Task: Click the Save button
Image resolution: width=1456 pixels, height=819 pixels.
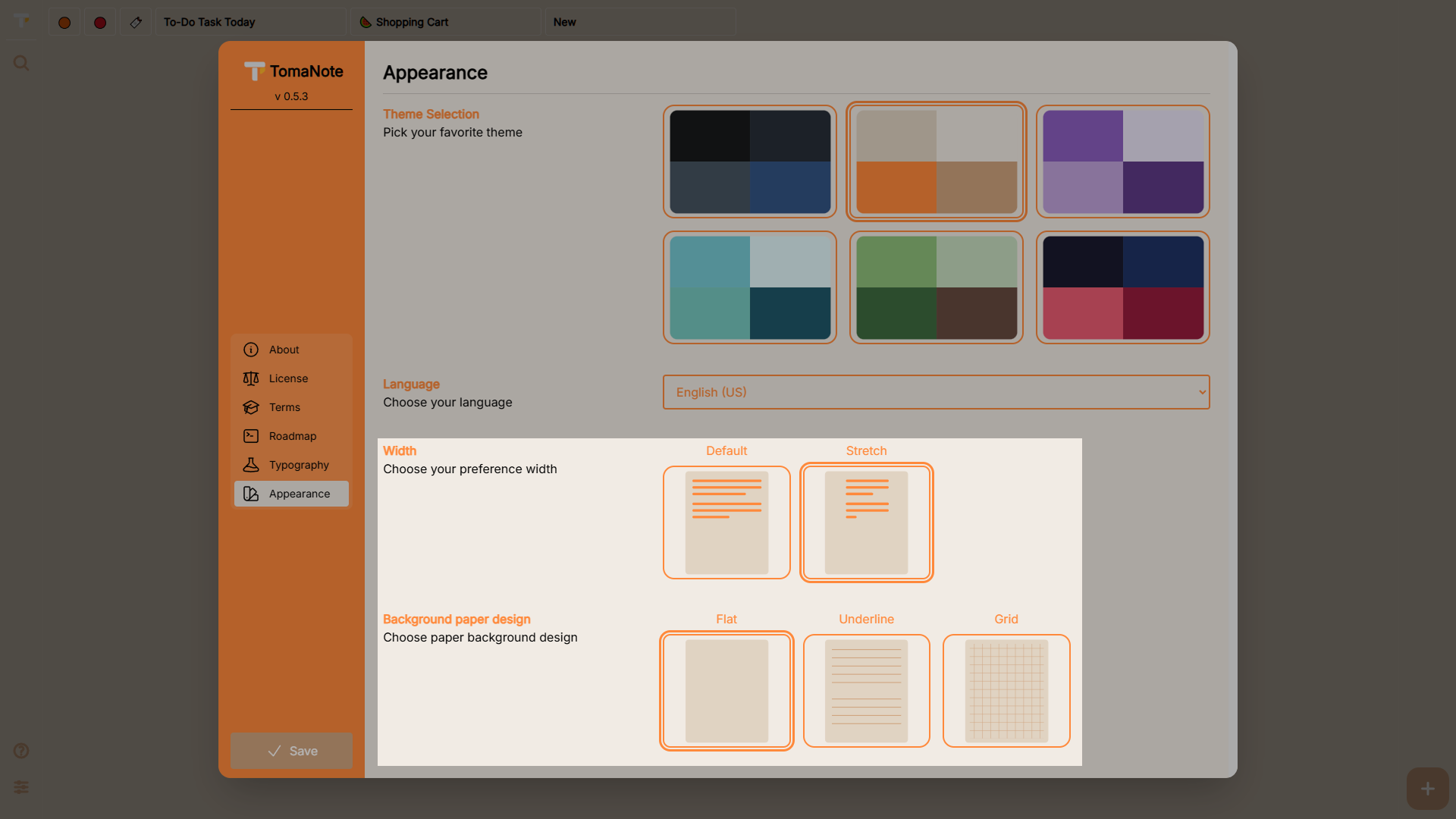Action: (292, 751)
